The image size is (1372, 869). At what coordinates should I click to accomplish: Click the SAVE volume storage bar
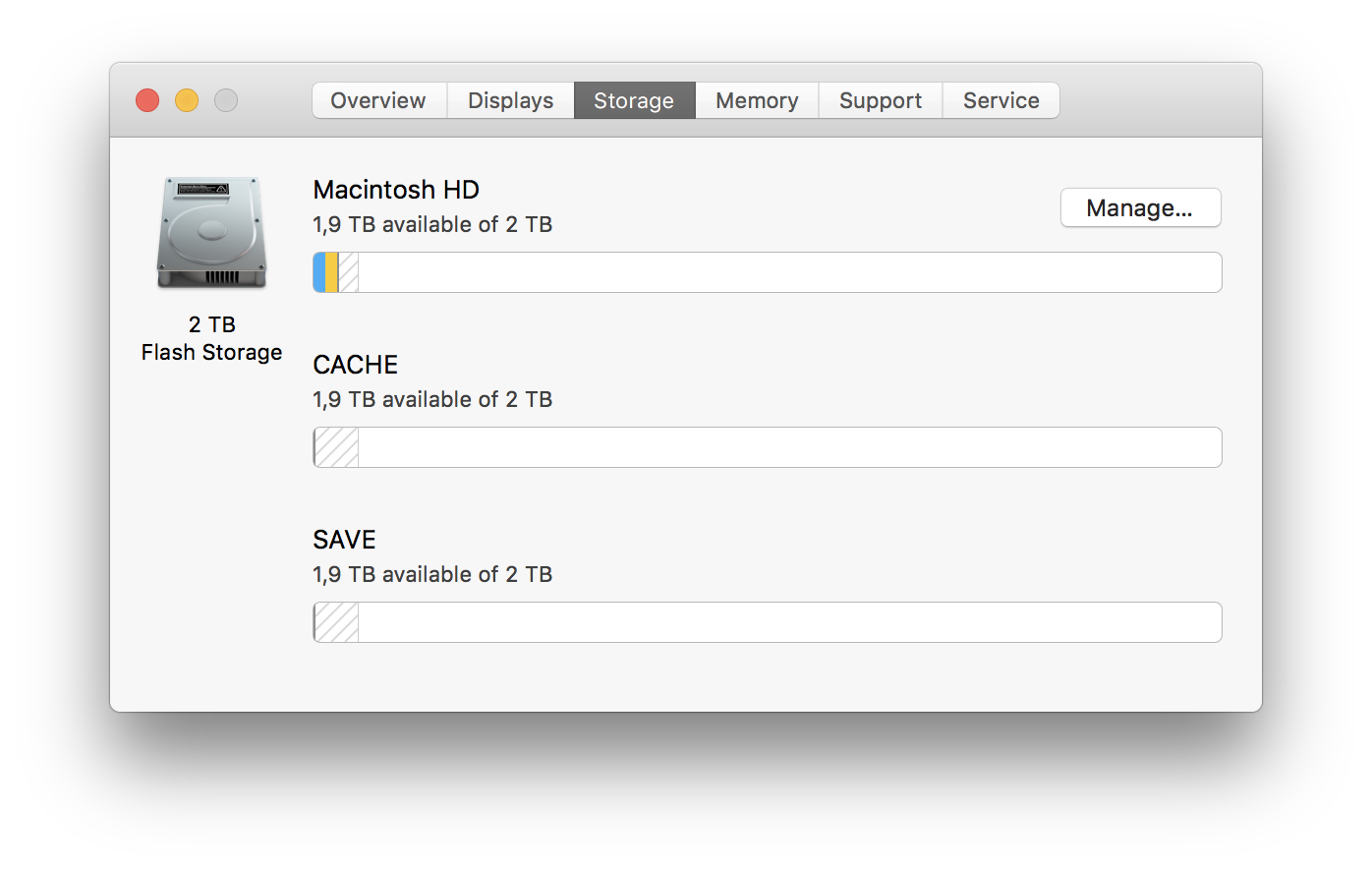768,622
